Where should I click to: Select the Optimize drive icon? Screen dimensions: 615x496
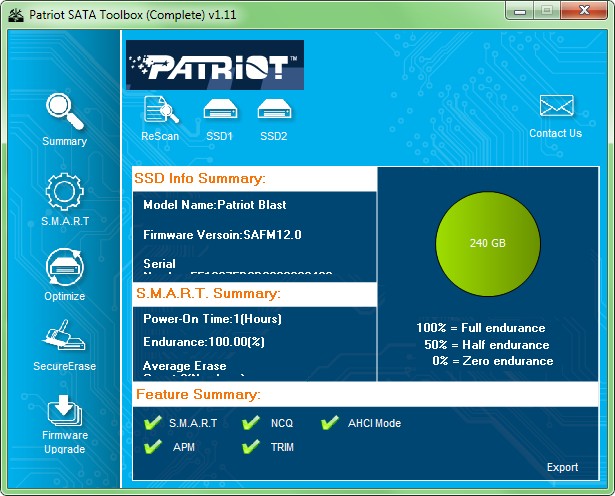click(65, 267)
